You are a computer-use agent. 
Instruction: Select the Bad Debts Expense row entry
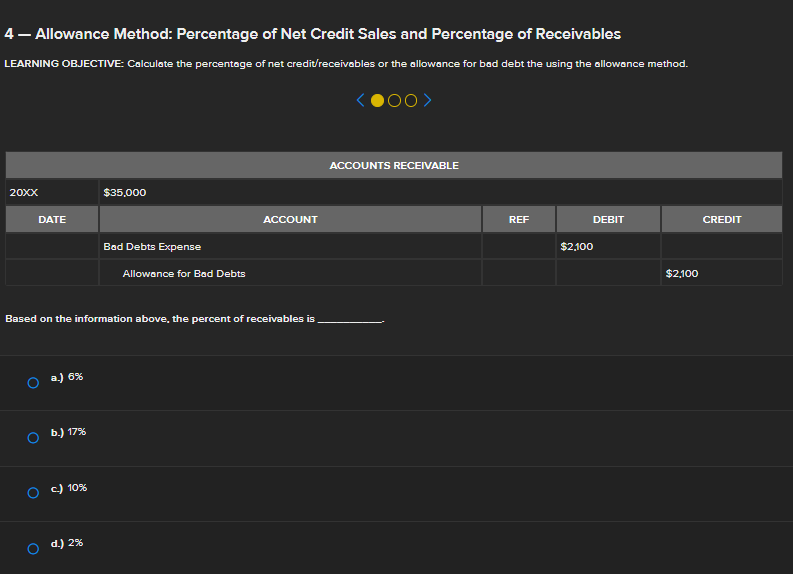point(152,247)
